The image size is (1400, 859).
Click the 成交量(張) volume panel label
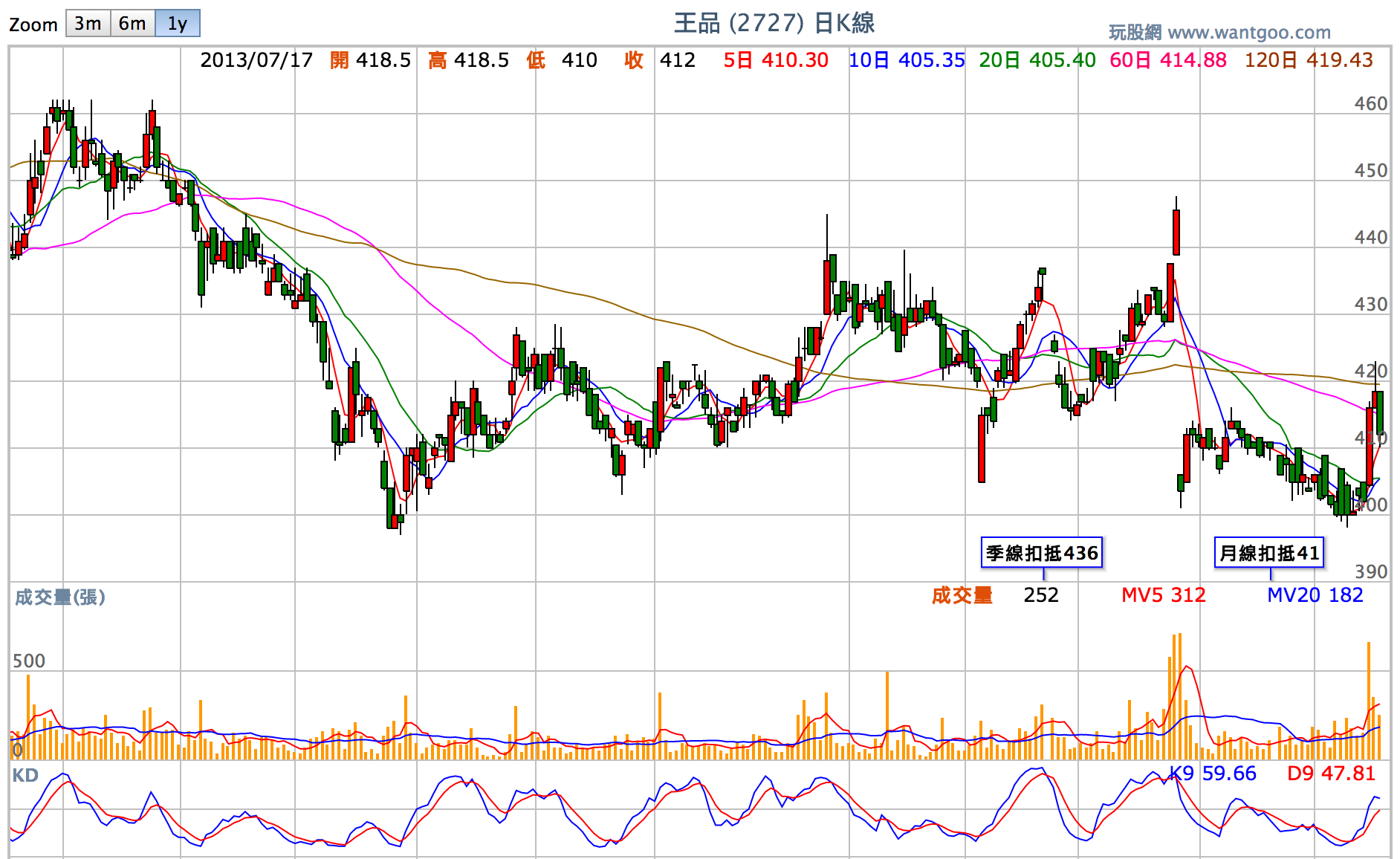[x=60, y=597]
